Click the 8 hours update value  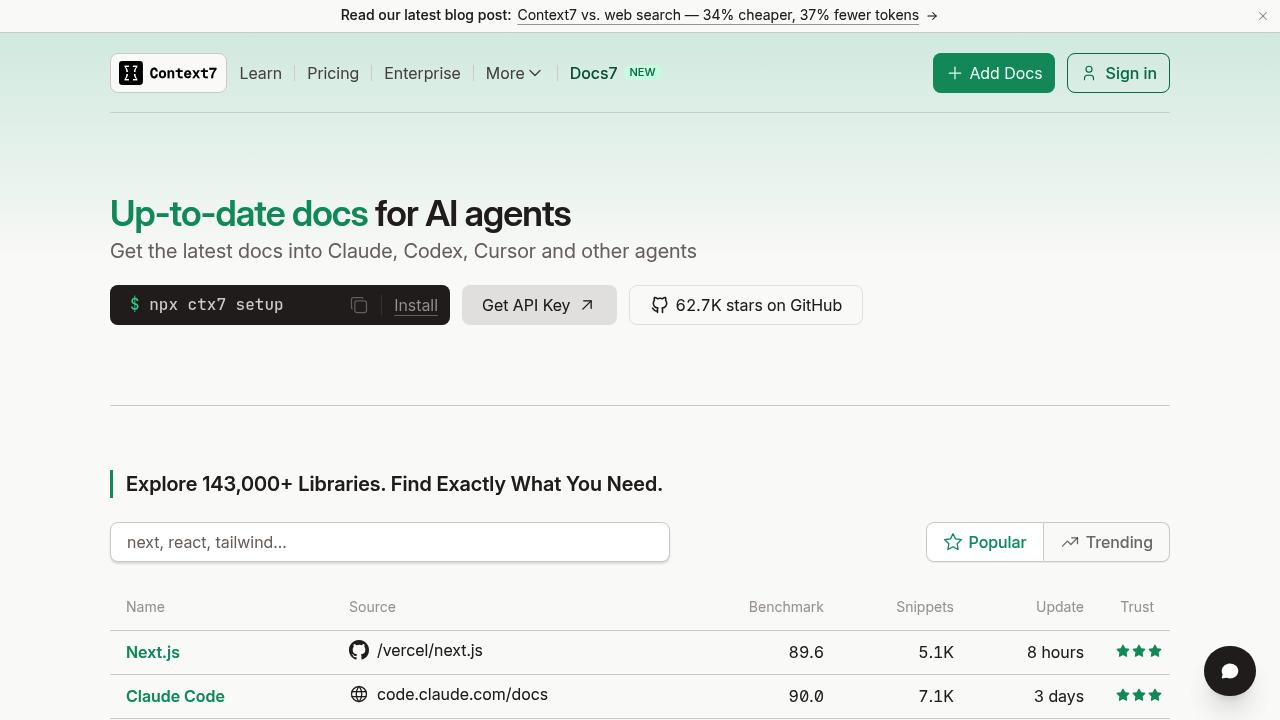(1055, 652)
